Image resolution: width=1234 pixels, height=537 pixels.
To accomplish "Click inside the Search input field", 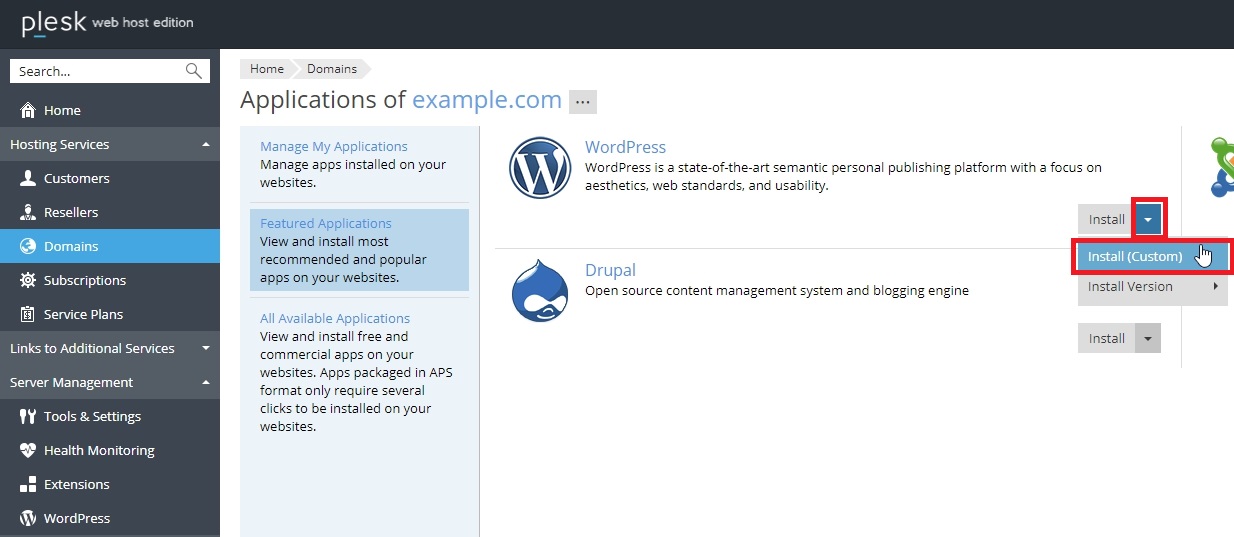I will pyautogui.click(x=95, y=71).
